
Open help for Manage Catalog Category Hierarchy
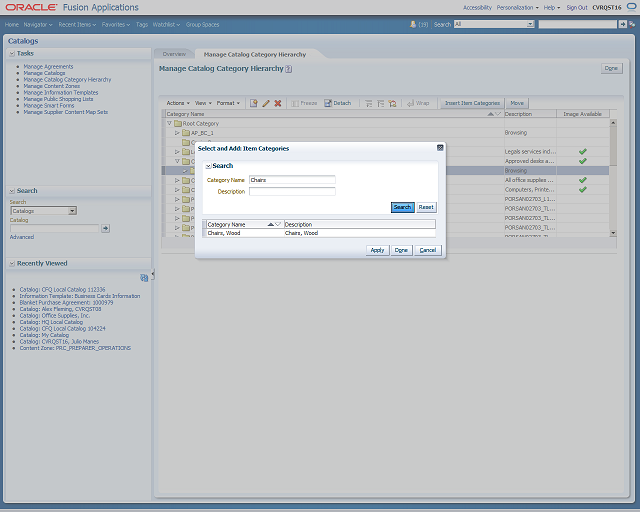point(289,69)
